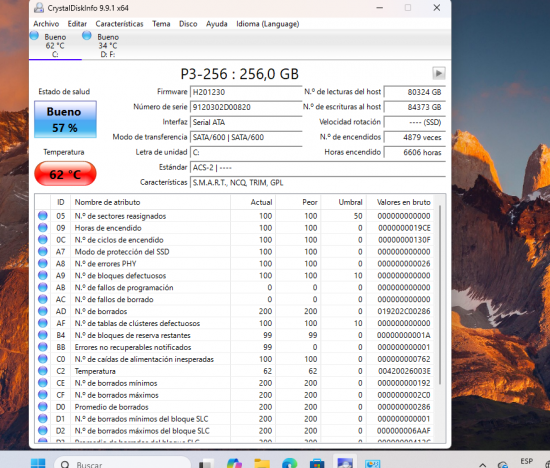The image size is (550, 468).
Task: Click the status icon of N.º de borrados mínimos
Action: [43, 383]
